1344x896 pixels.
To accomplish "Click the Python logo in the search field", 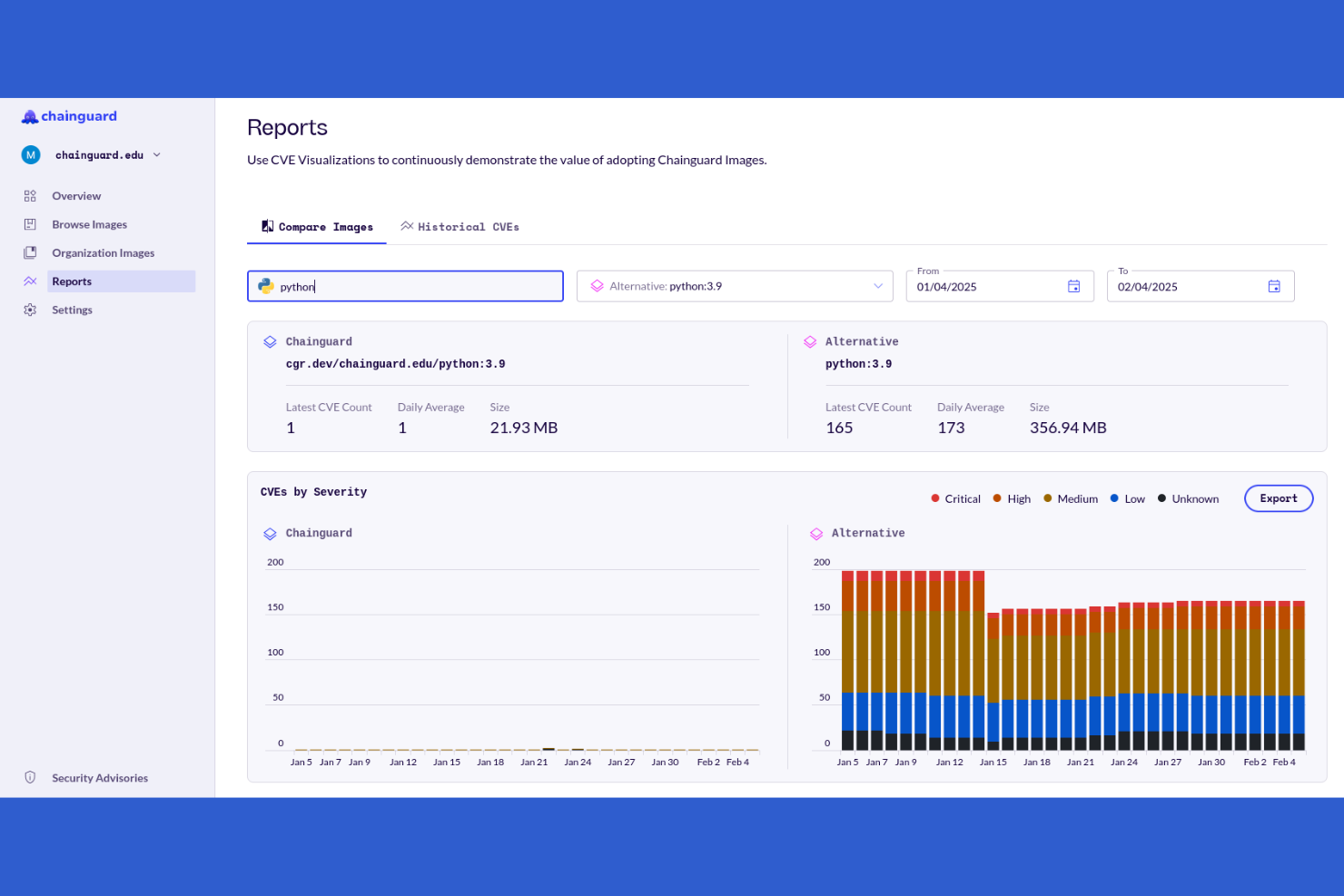I will point(266,286).
